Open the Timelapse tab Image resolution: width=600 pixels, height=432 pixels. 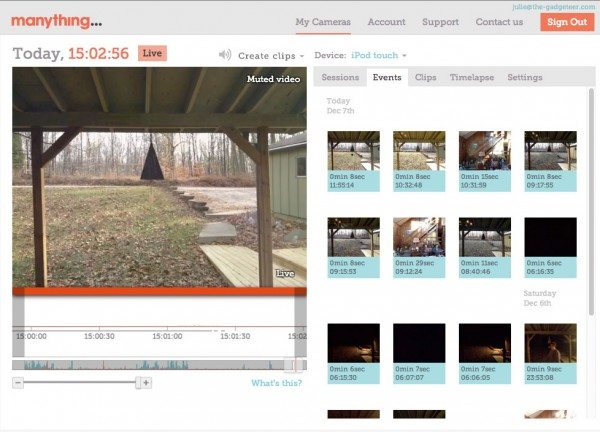472,77
